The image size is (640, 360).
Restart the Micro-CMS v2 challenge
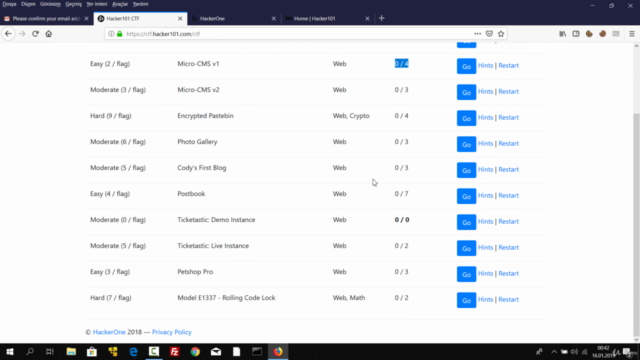tap(509, 91)
